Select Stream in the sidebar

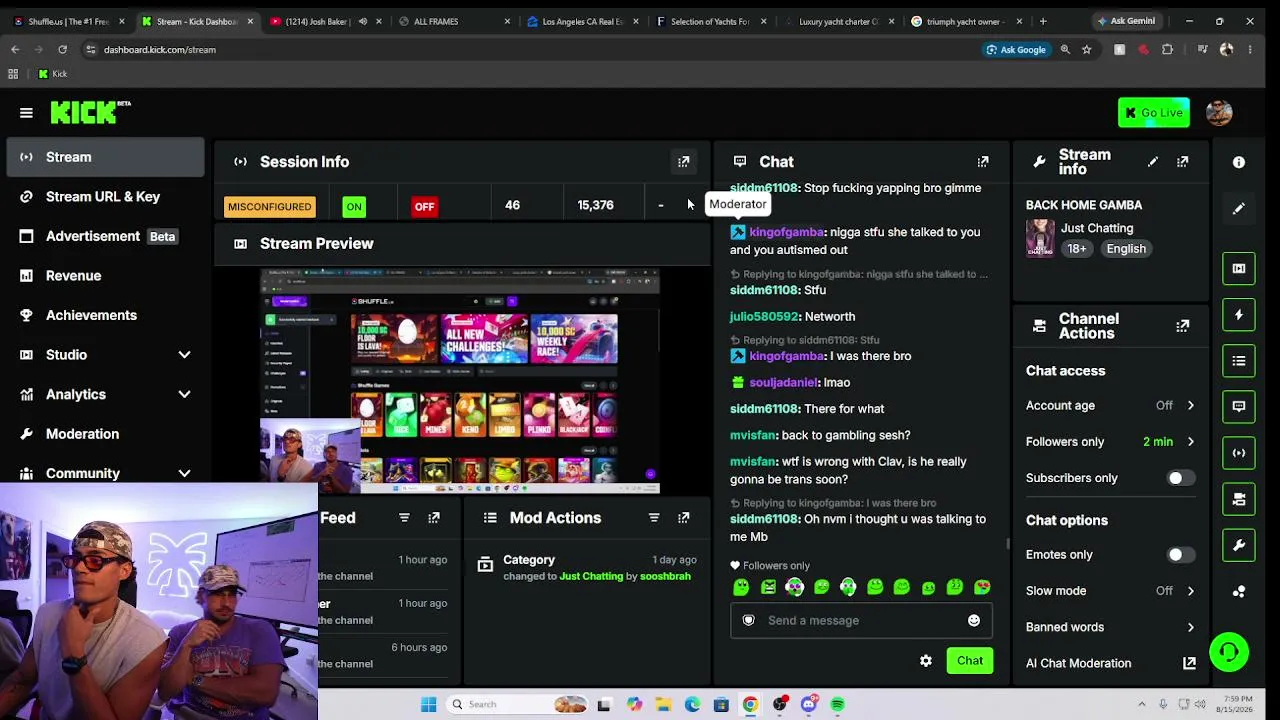click(x=105, y=157)
